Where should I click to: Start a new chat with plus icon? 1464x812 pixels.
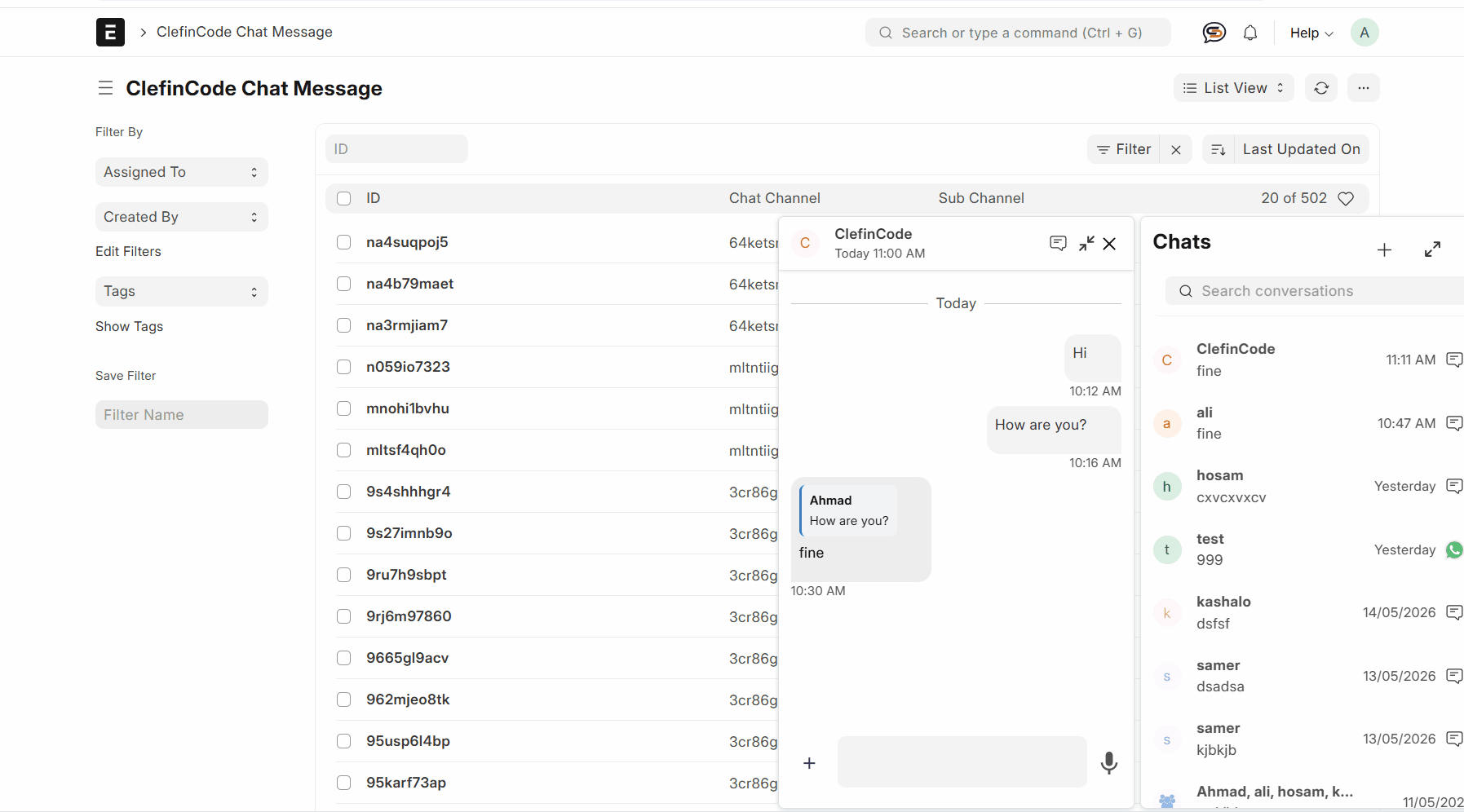pos(1384,249)
